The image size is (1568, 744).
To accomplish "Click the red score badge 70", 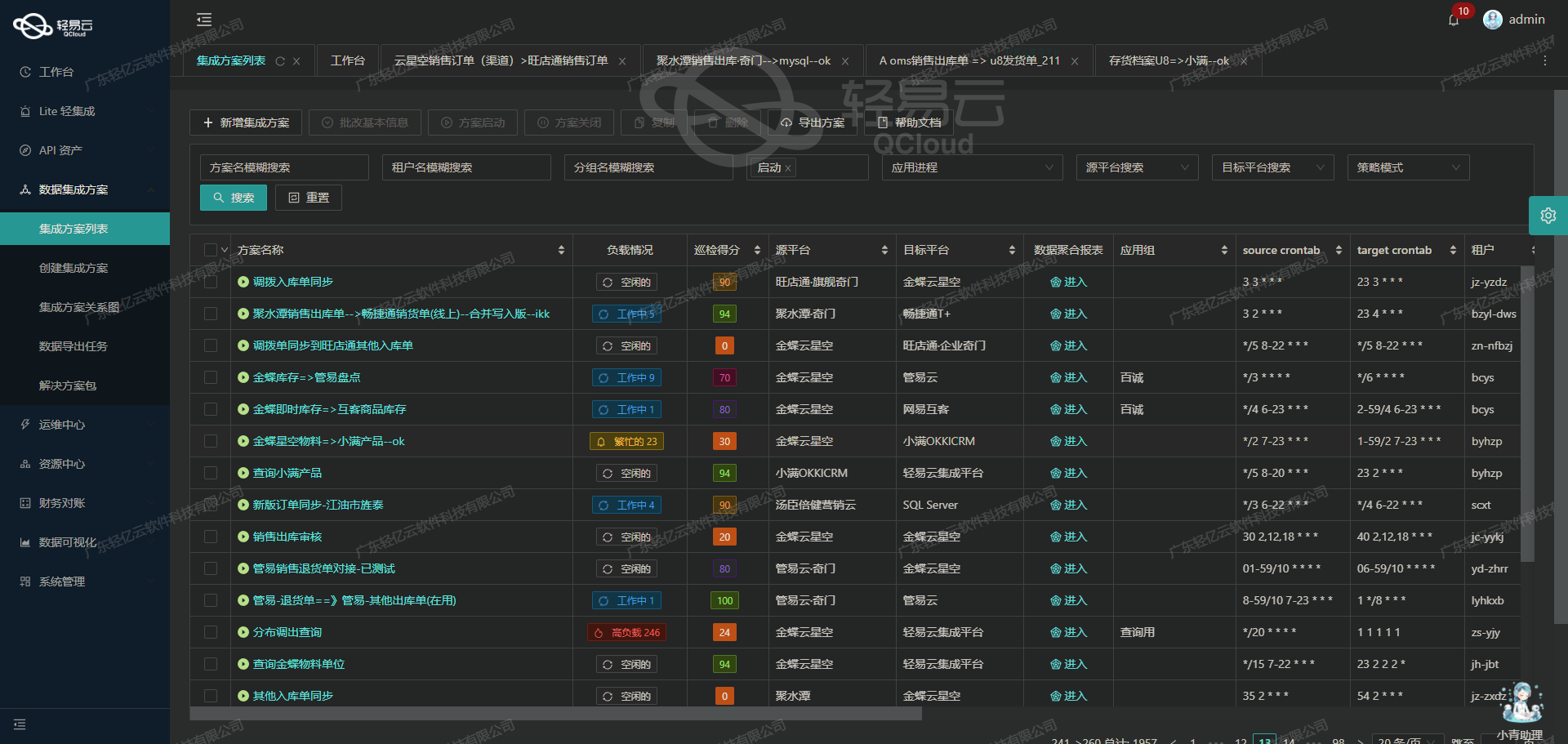I will [x=724, y=377].
